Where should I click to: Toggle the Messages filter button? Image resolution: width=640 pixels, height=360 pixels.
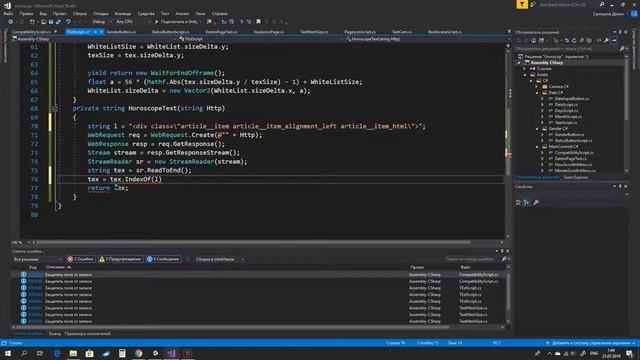coord(163,259)
